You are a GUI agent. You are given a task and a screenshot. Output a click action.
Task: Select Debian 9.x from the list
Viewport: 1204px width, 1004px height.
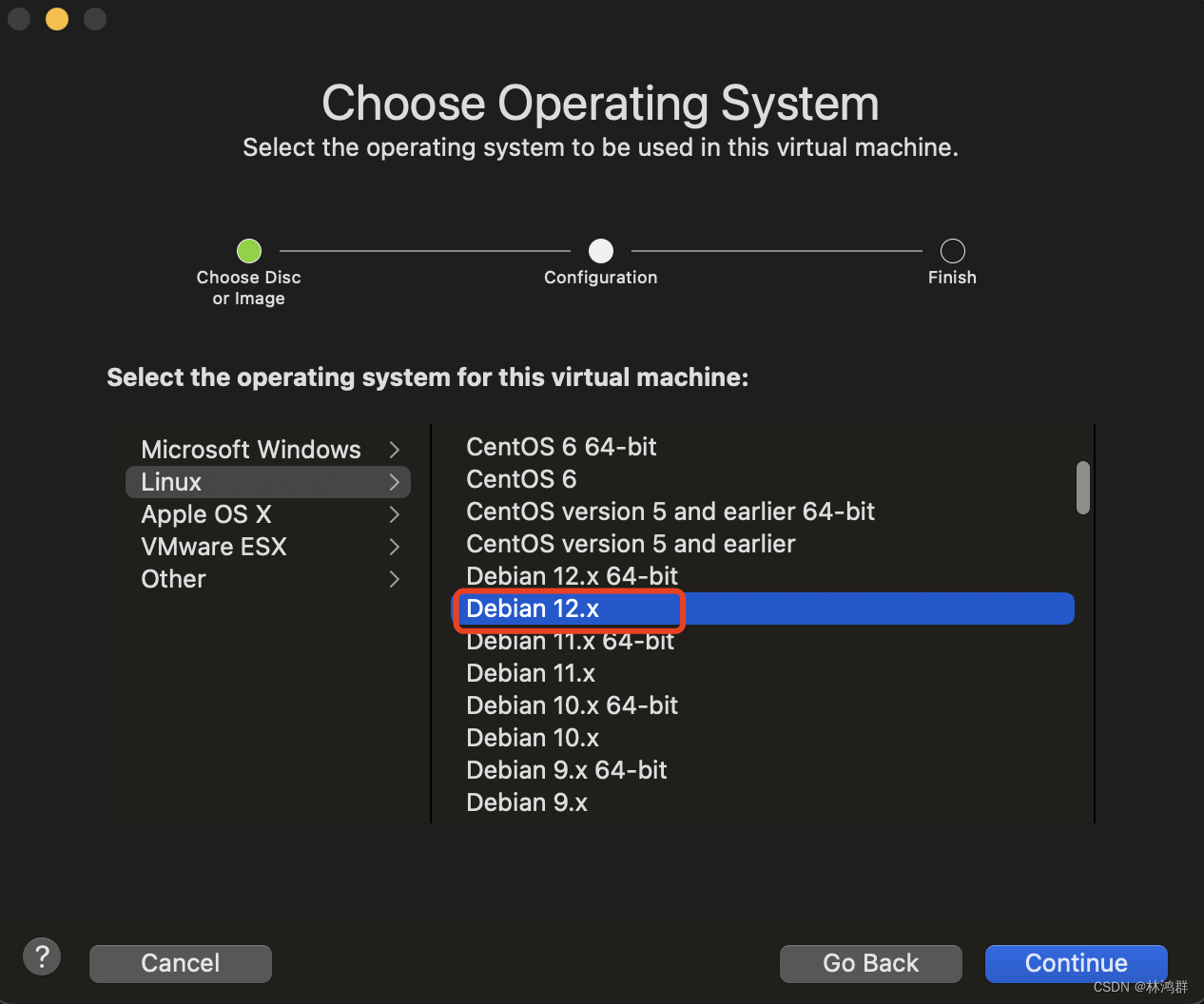point(527,802)
